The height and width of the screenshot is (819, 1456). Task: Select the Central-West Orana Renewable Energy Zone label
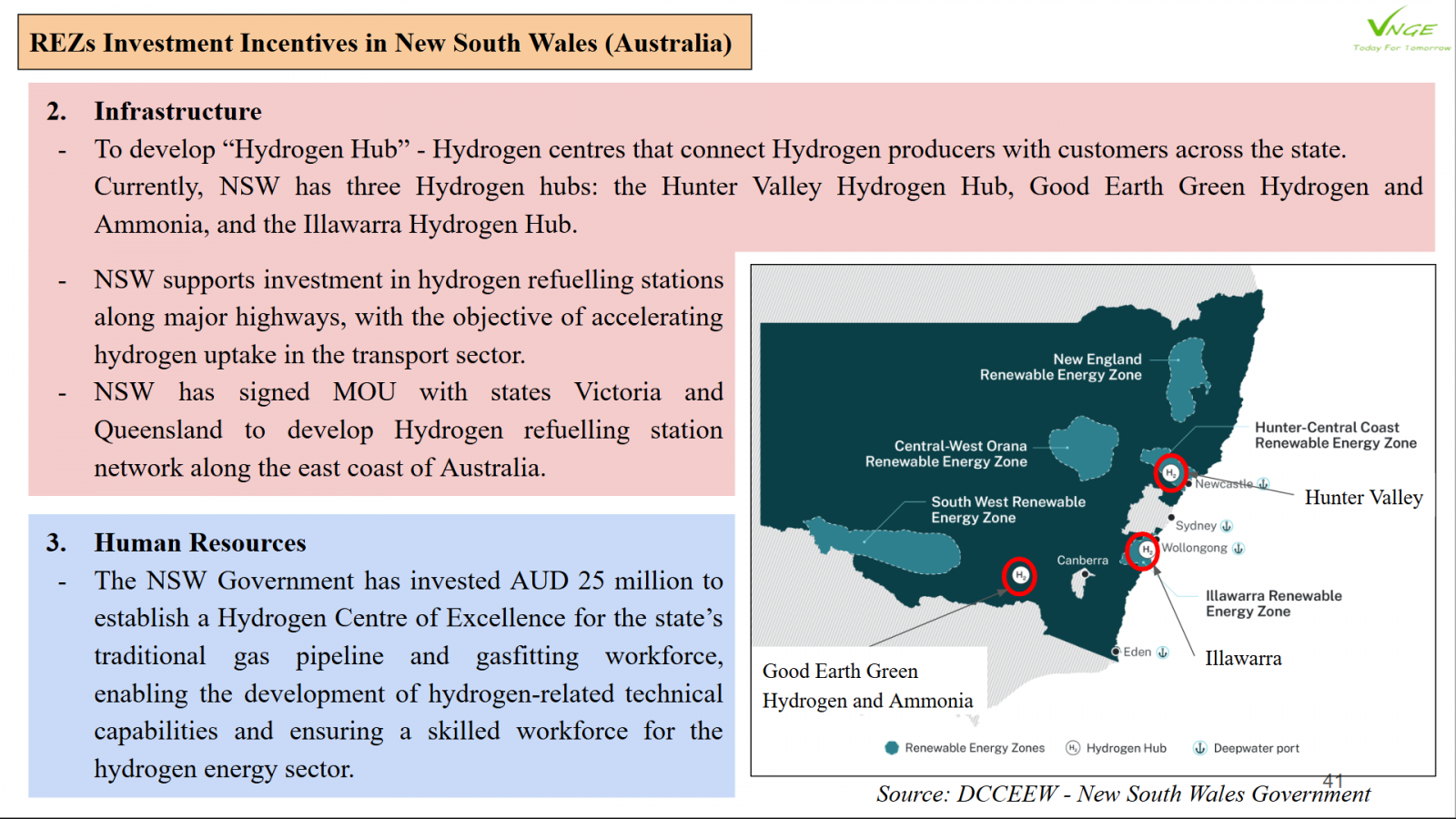pos(946,453)
